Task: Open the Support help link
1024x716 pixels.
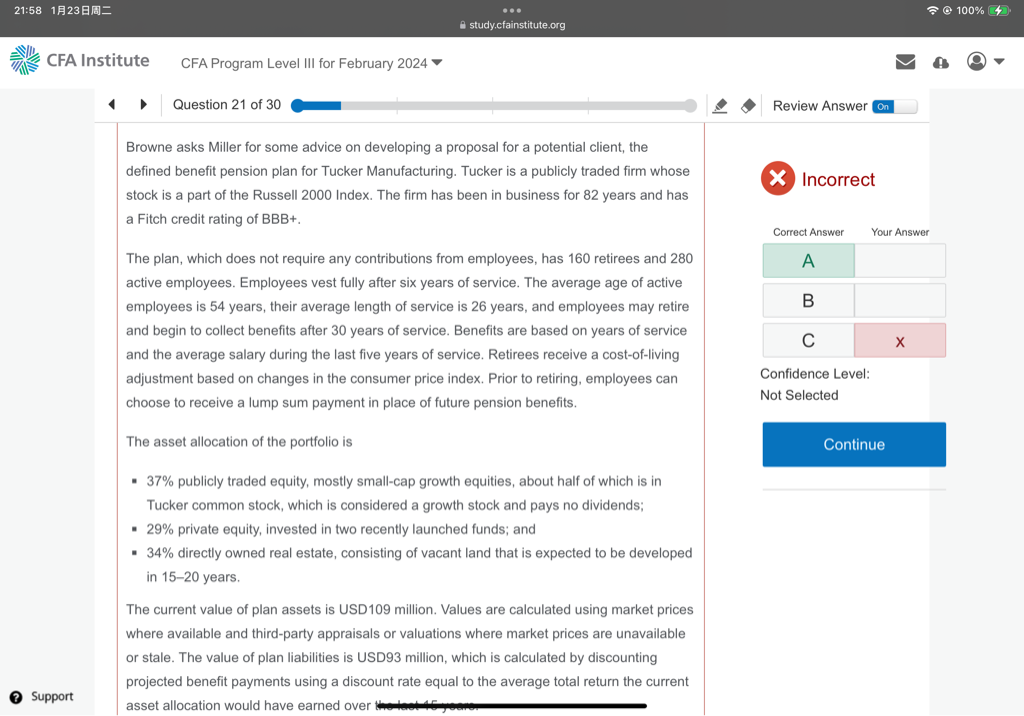Action: 42,697
